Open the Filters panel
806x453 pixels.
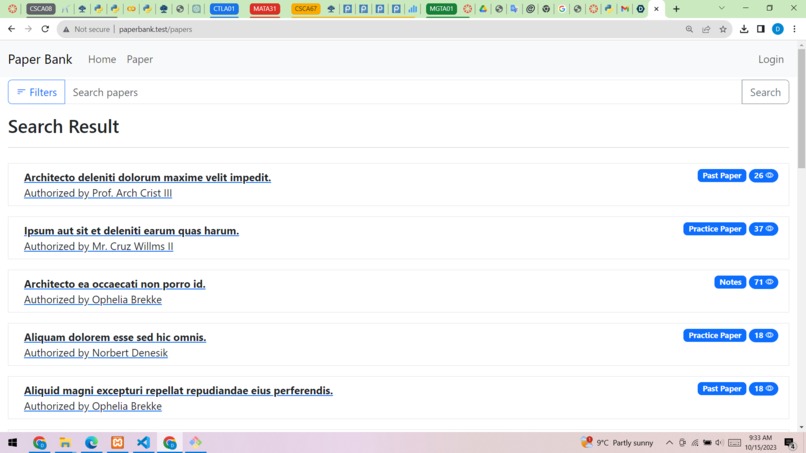pos(36,92)
